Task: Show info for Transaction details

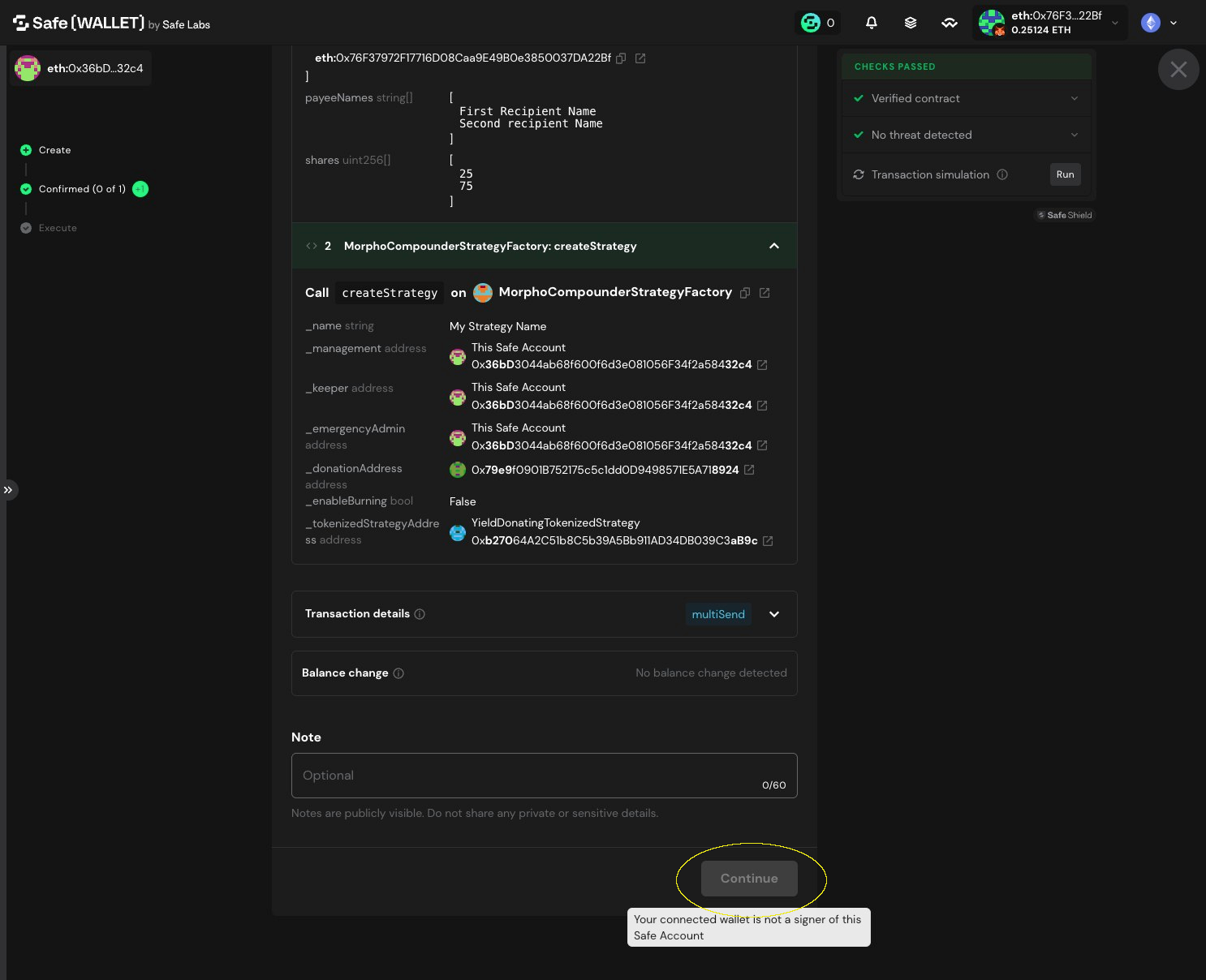Action: point(420,614)
